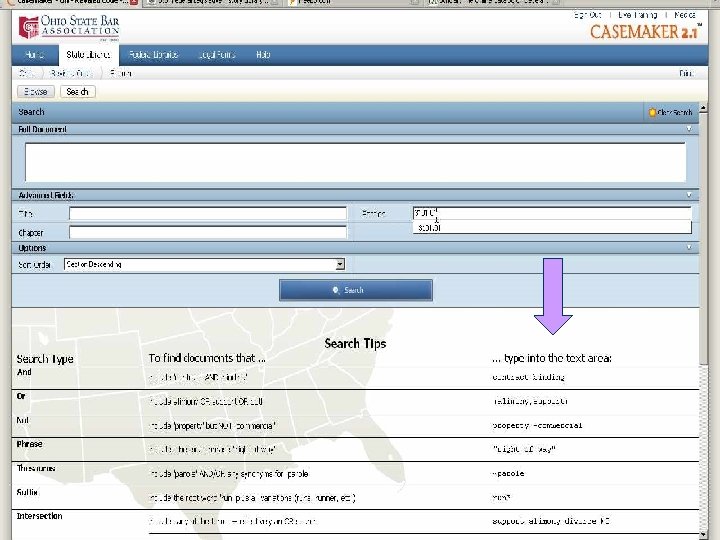Click the 'Suffix' search type row label
Viewport: 720px width, 540px height.
pyautogui.click(x=27, y=492)
